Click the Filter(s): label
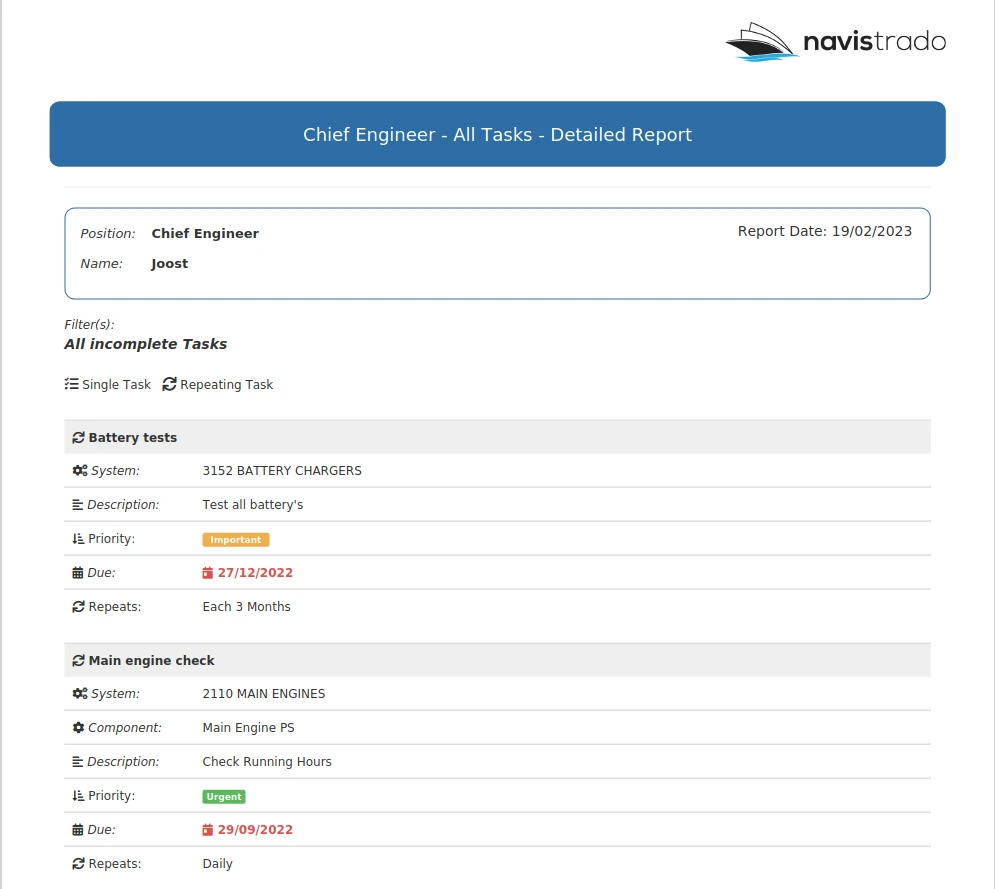995x889 pixels. (89, 324)
